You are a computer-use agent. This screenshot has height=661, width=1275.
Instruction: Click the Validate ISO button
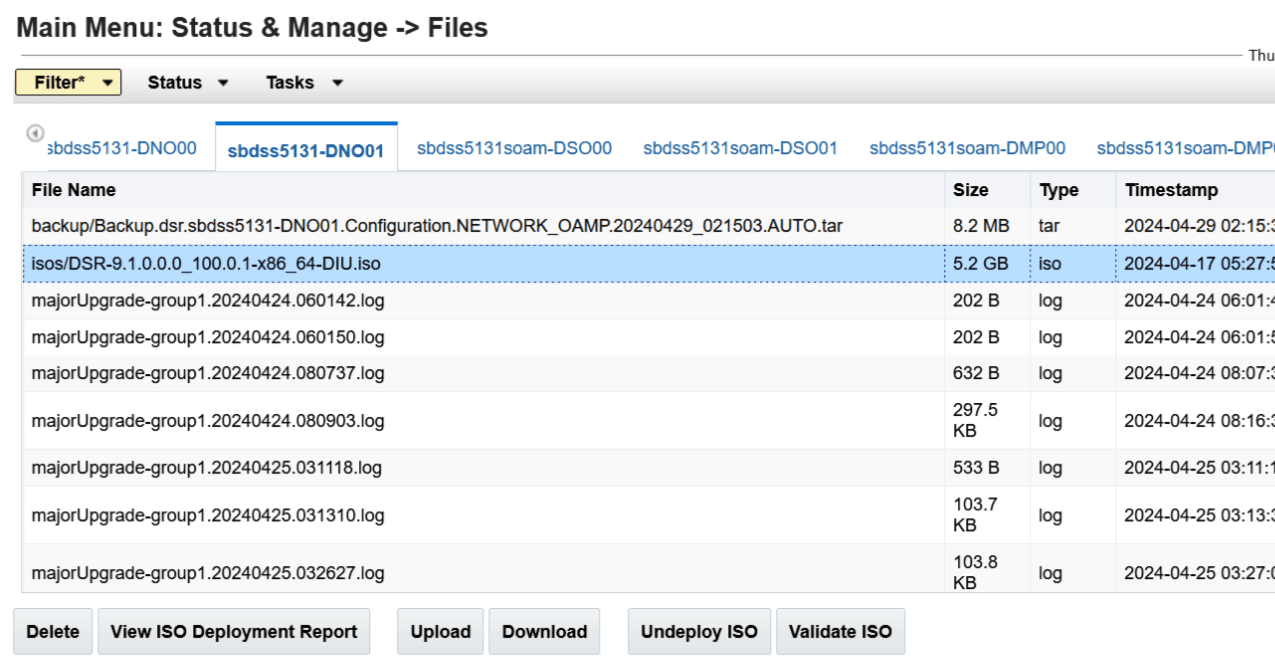click(x=839, y=631)
